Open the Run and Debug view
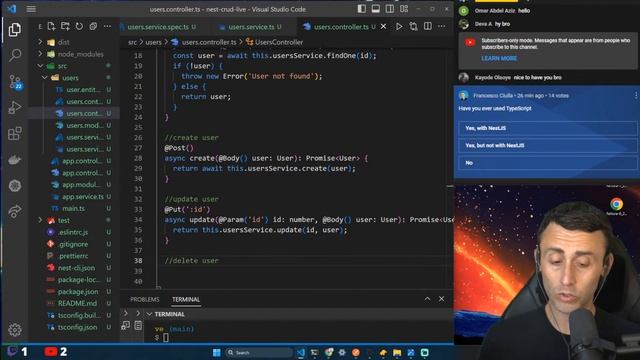 (15, 107)
